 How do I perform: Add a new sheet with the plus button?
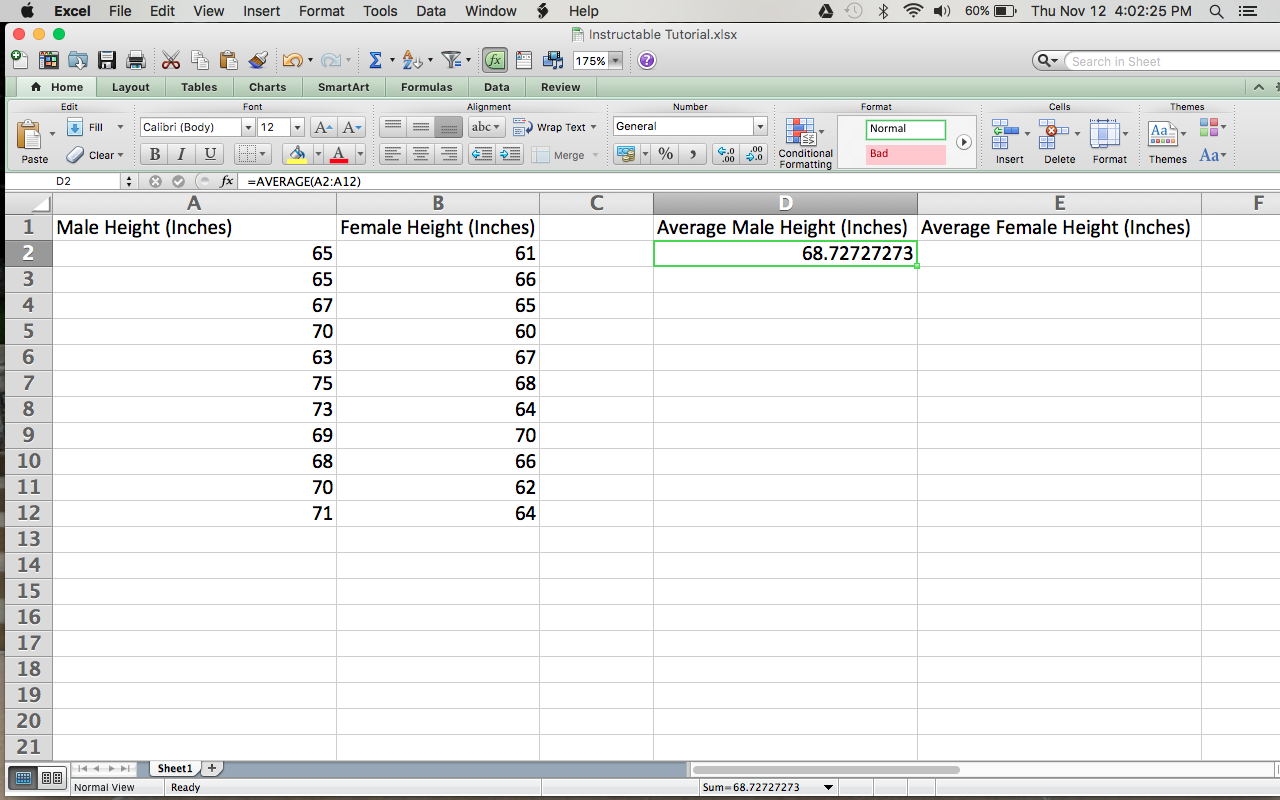[x=211, y=768]
